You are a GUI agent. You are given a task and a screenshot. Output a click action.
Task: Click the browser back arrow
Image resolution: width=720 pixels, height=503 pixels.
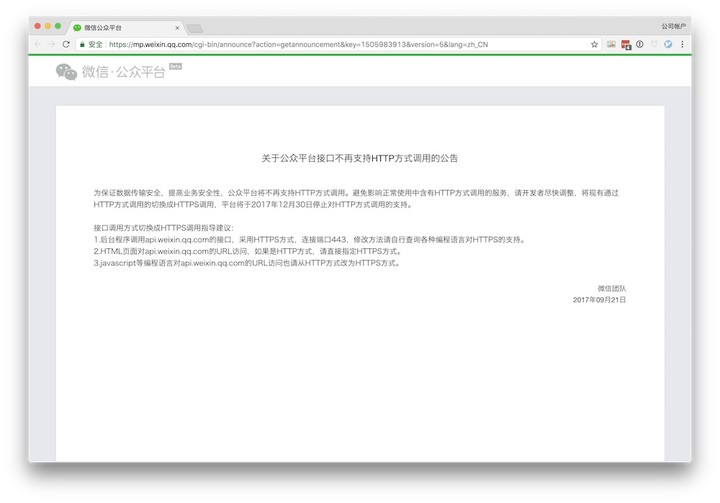click(x=38, y=44)
